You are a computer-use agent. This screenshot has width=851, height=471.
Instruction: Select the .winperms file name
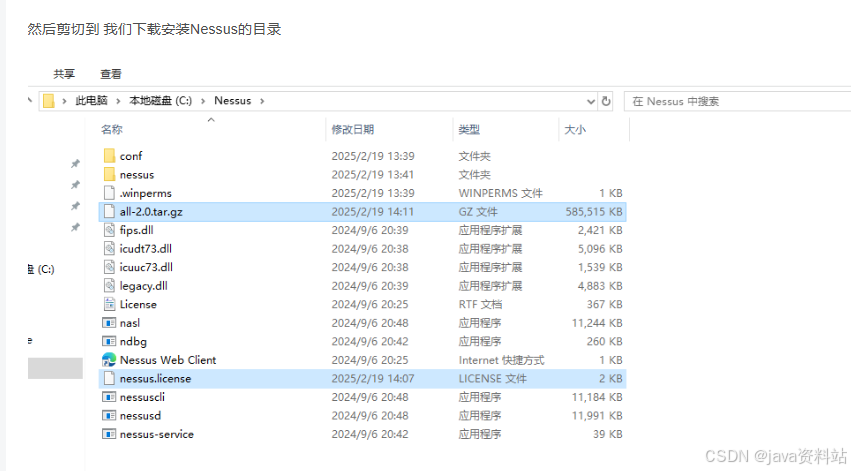[145, 193]
